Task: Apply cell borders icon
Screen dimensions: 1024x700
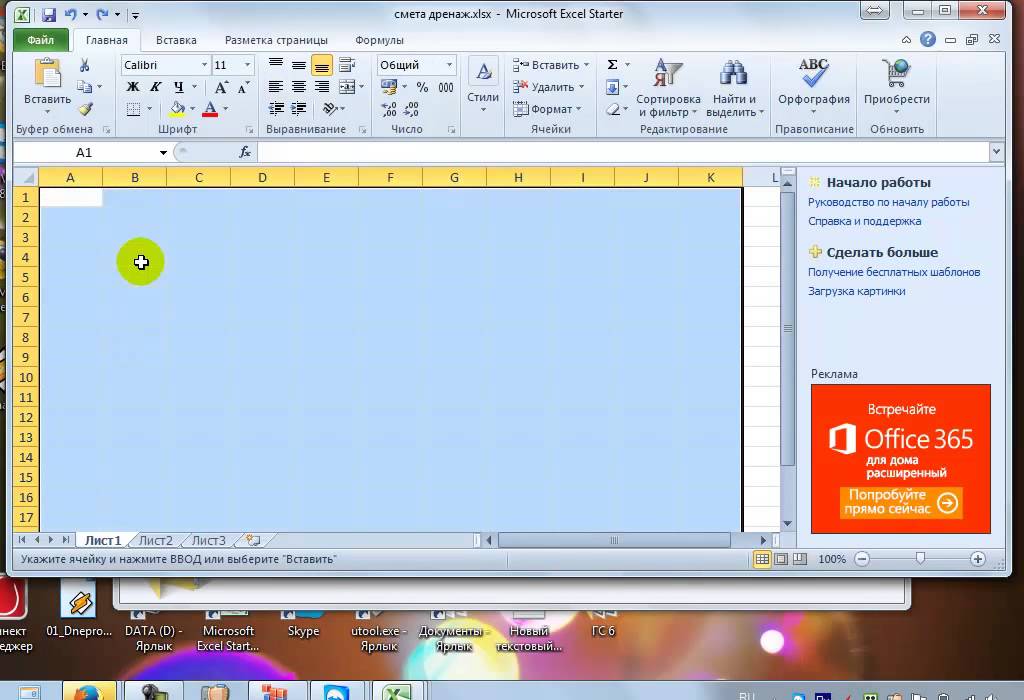Action: (x=133, y=109)
